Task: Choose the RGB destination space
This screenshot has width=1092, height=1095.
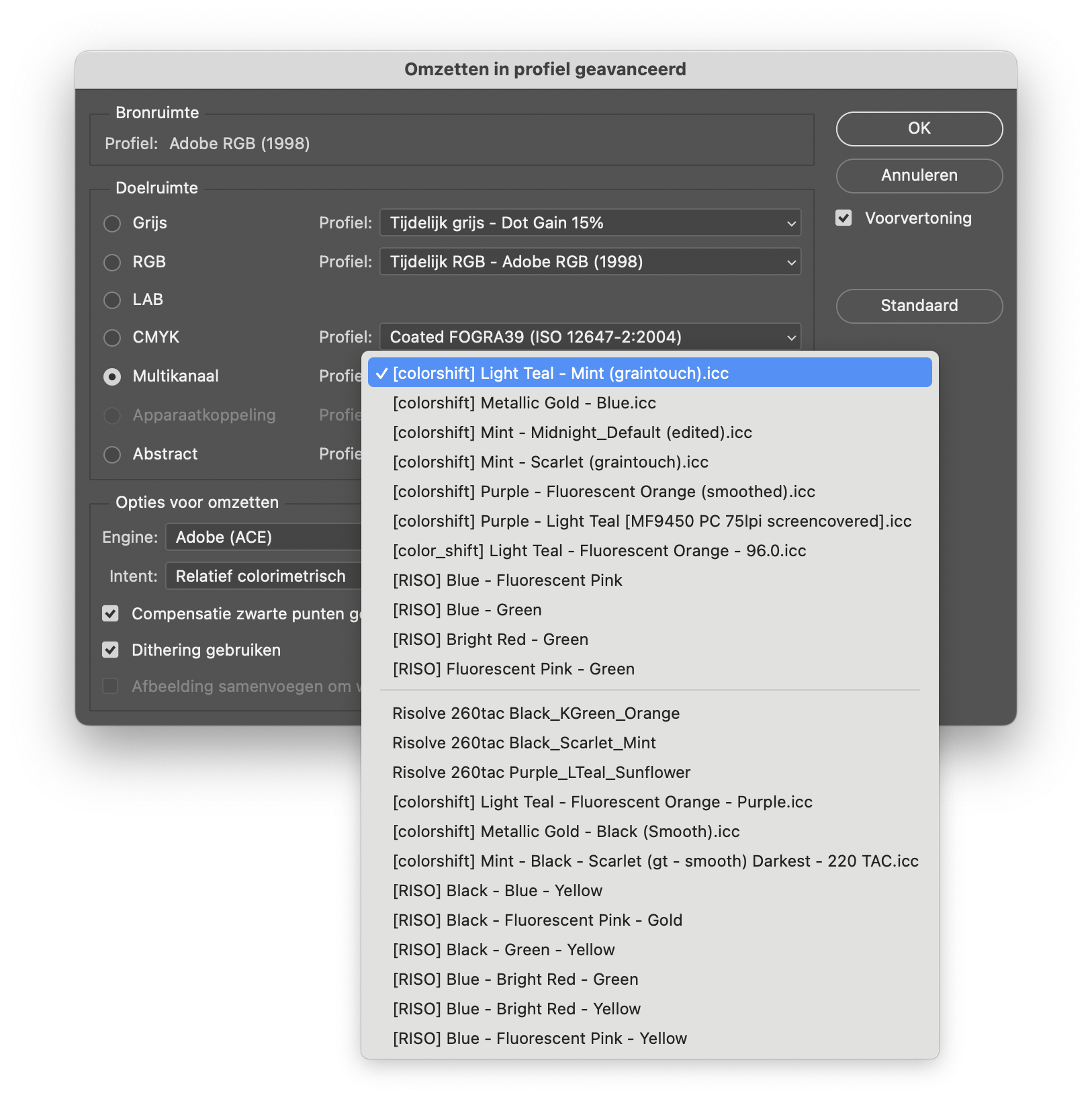Action: pos(112,262)
